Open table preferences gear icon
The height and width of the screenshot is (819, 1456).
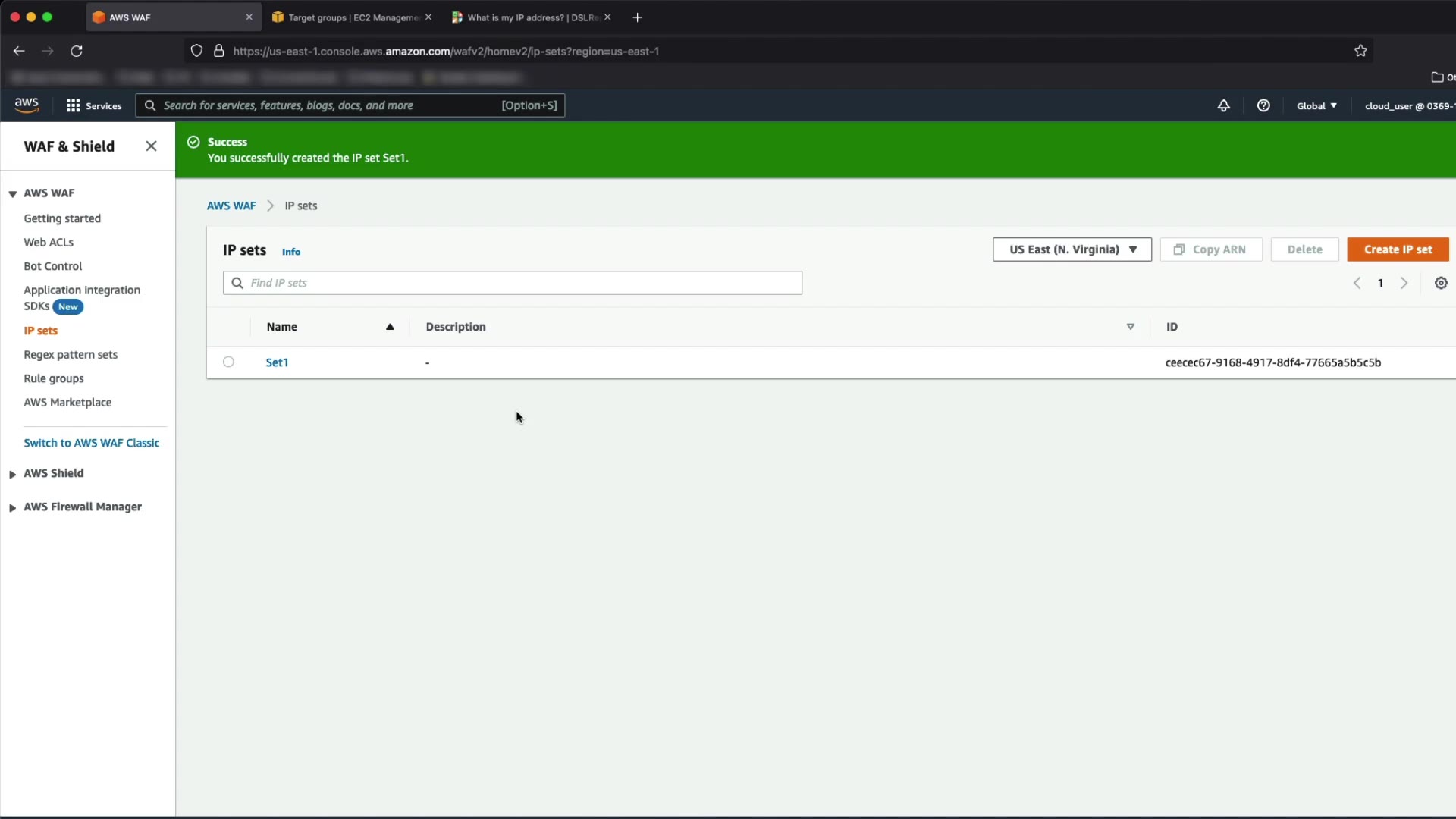[x=1441, y=283]
